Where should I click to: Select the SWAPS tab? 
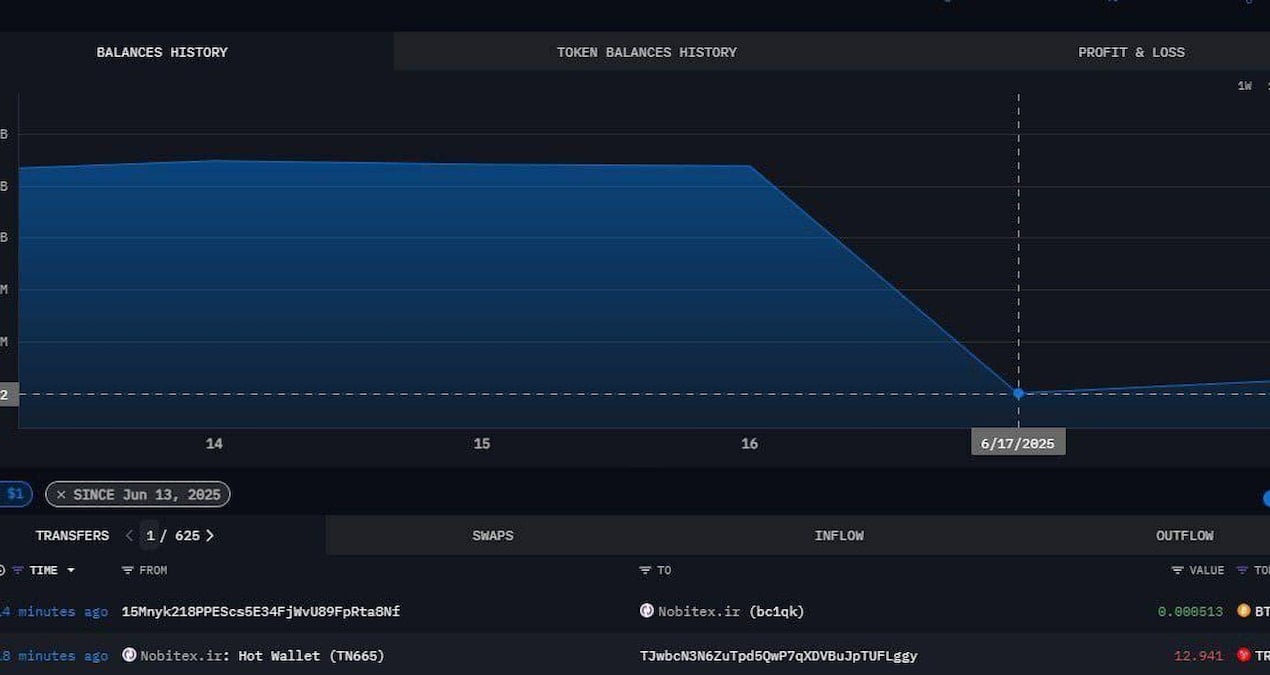coord(493,535)
